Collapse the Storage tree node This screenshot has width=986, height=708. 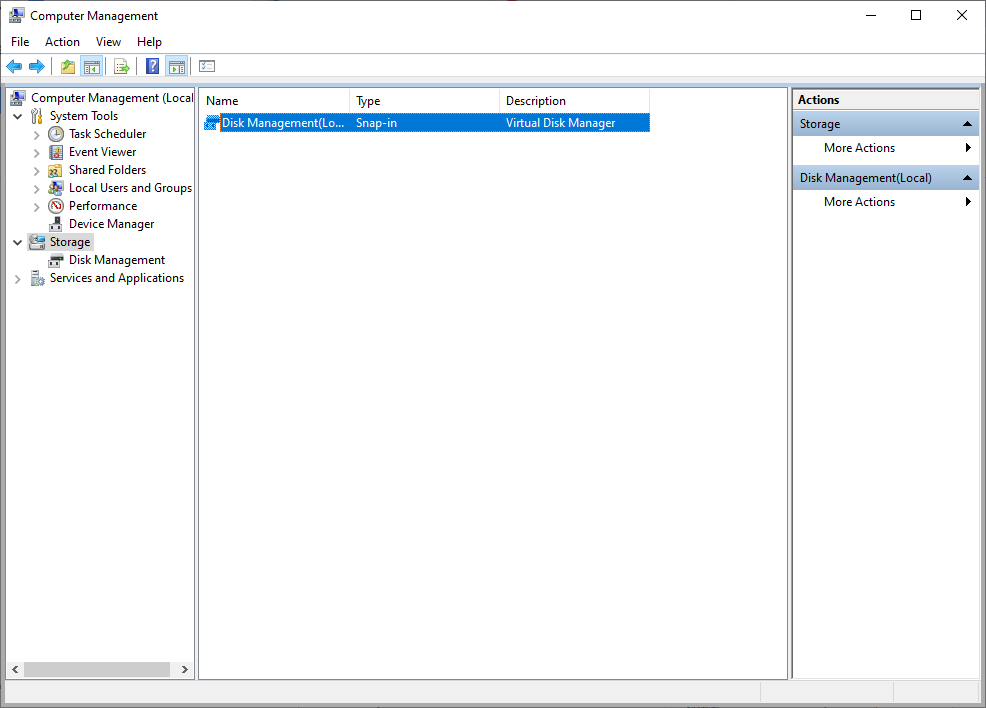17,241
